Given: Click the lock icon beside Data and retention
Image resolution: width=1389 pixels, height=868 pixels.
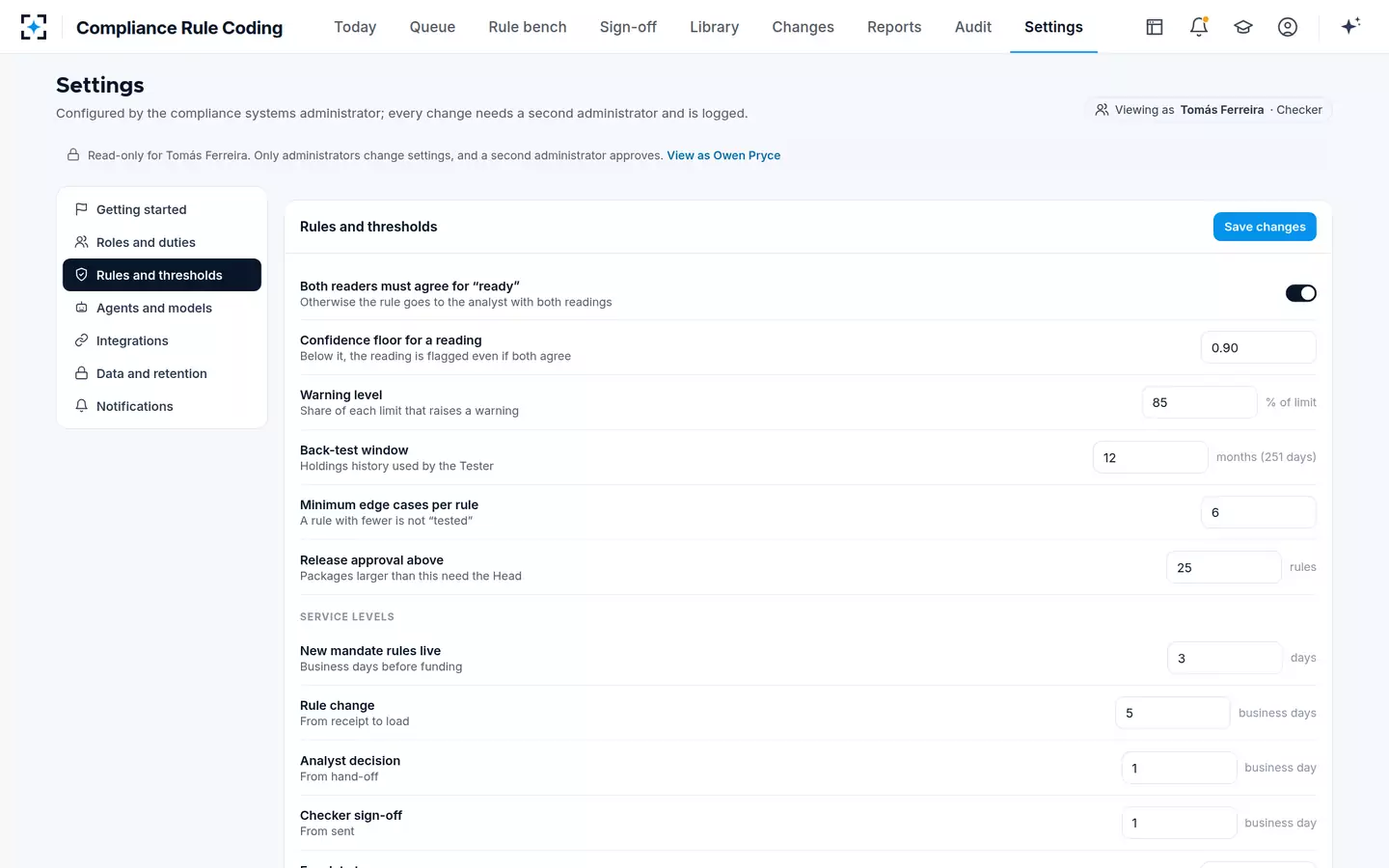Looking at the screenshot, I should coord(82,373).
